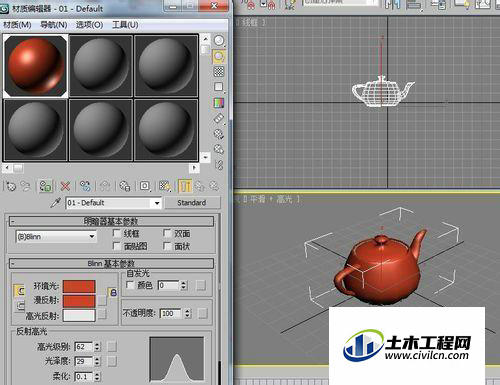Click the 自发光 map button
This screenshot has width=500, height=385.
coord(201,285)
